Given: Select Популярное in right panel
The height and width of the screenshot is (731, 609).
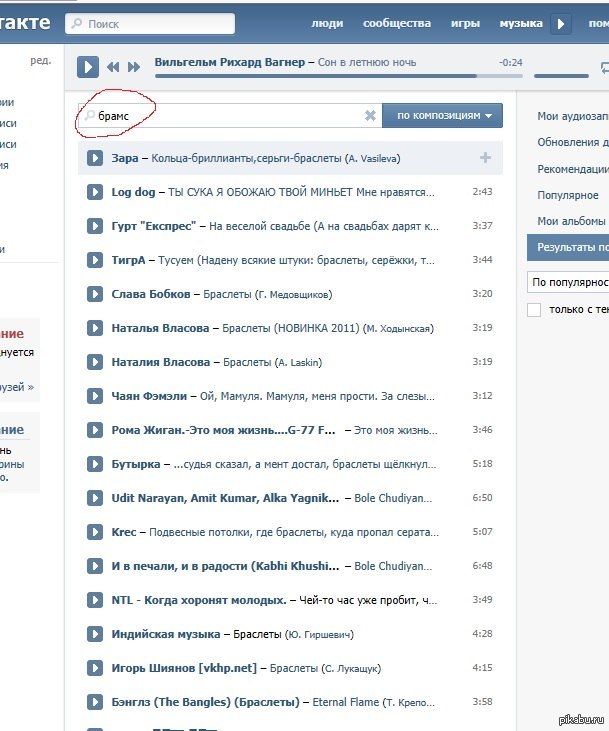Looking at the screenshot, I should (568, 195).
